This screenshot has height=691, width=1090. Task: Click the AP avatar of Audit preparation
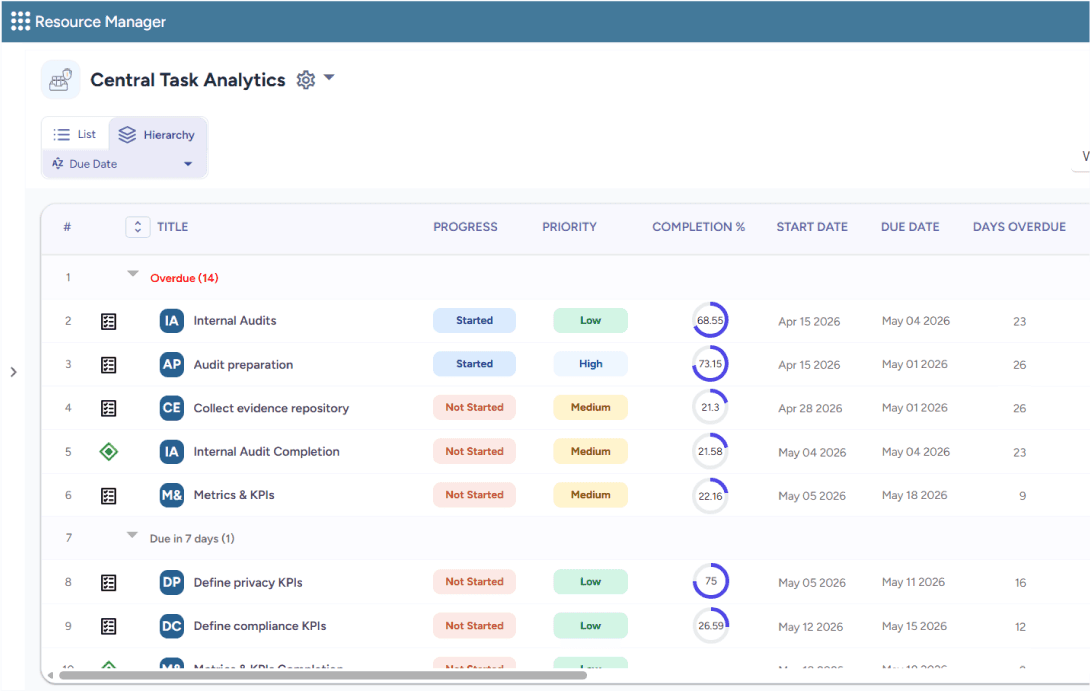tap(172, 364)
